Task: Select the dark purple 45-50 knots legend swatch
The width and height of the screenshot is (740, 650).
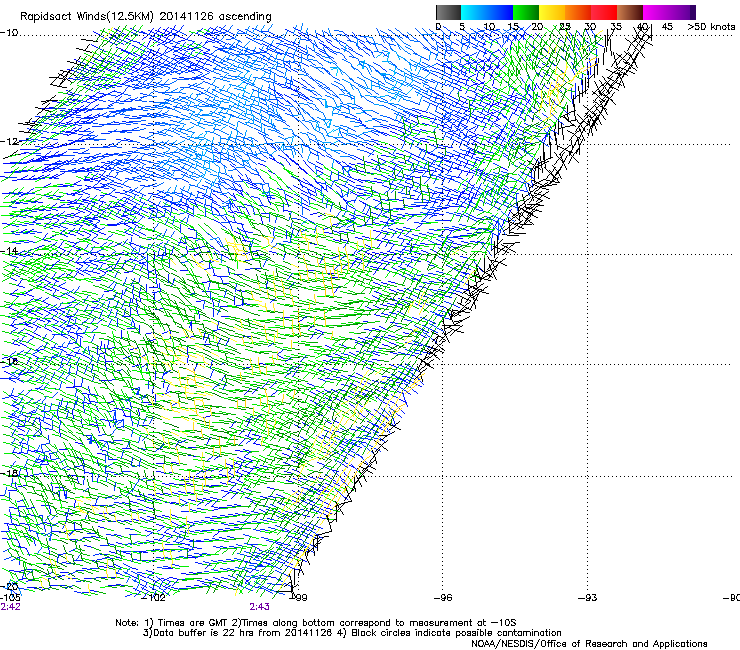Action: pos(682,12)
